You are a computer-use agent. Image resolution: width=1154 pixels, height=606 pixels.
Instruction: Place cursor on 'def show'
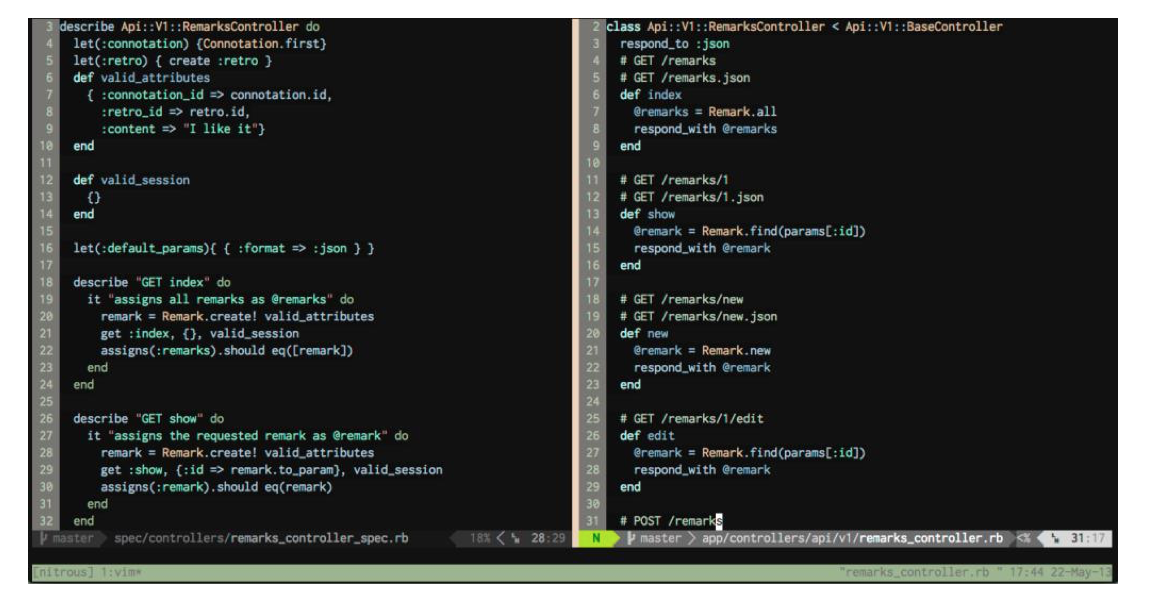point(647,214)
